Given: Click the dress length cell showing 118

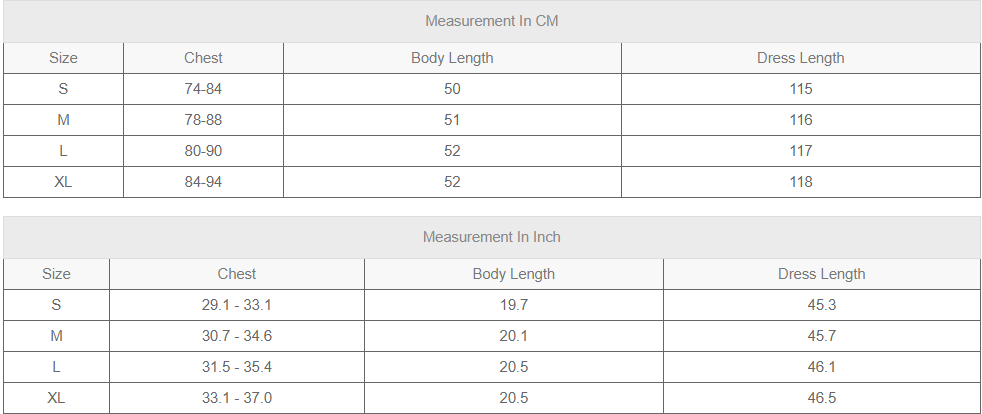Looking at the screenshot, I should click(x=800, y=182).
